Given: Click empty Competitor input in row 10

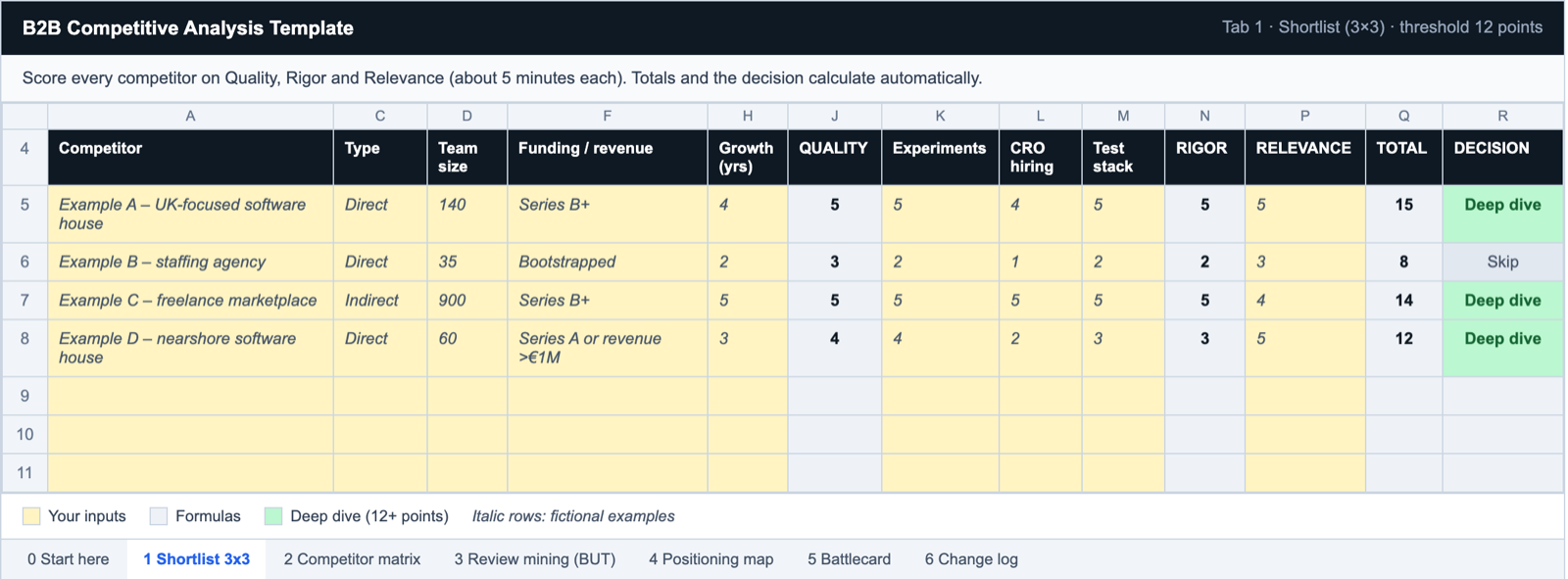Looking at the screenshot, I should (x=190, y=434).
